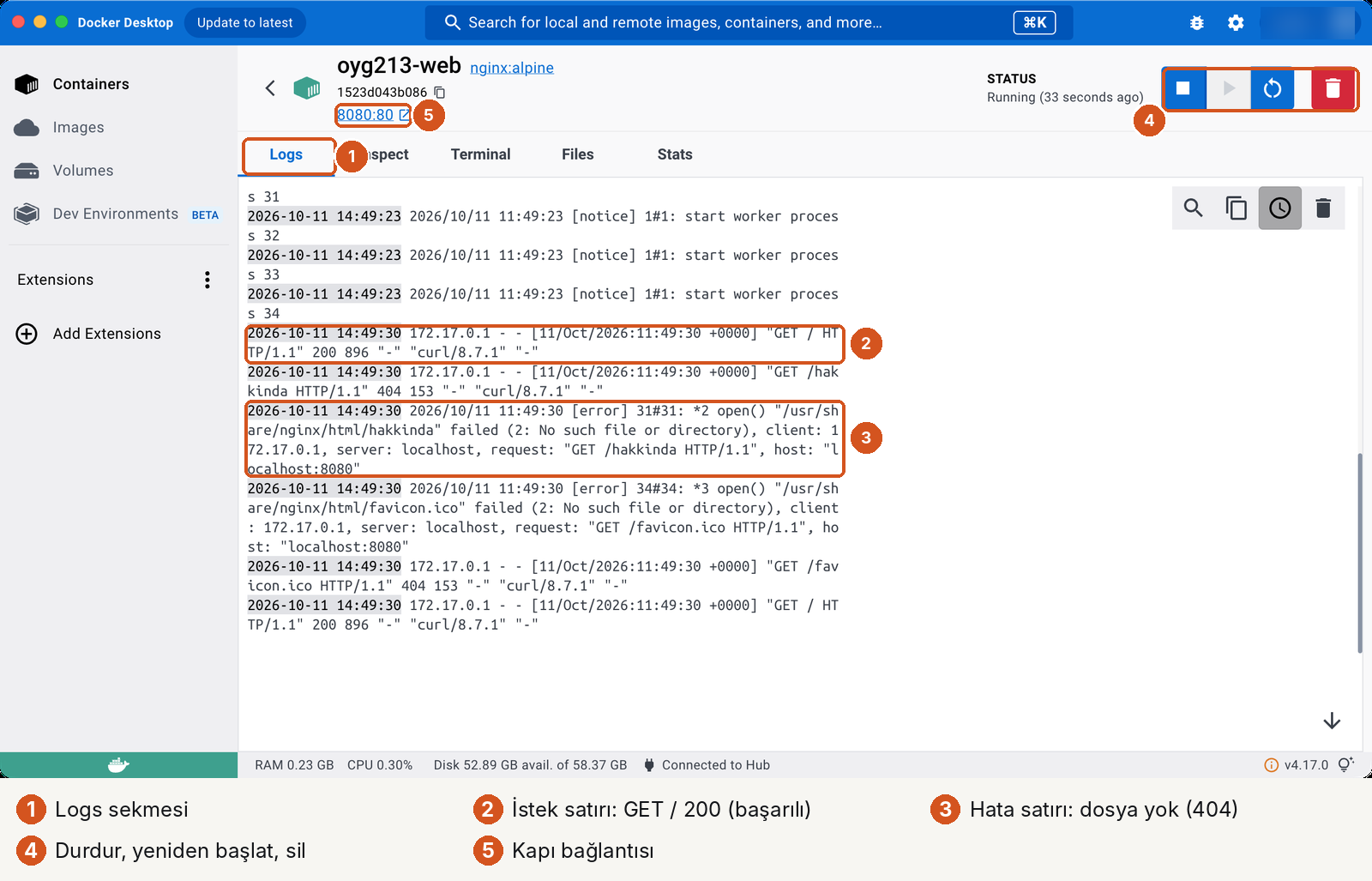
Task: Restart the container with circular arrow icon
Action: coord(1273,88)
